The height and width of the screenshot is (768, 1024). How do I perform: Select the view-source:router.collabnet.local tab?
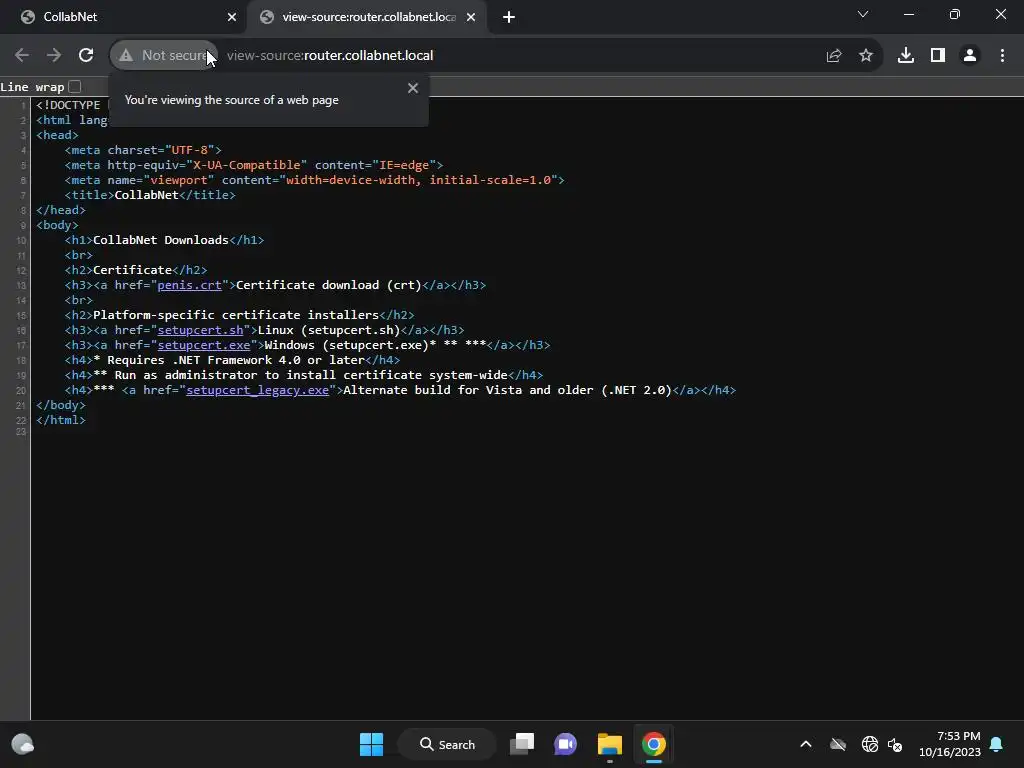click(x=369, y=17)
